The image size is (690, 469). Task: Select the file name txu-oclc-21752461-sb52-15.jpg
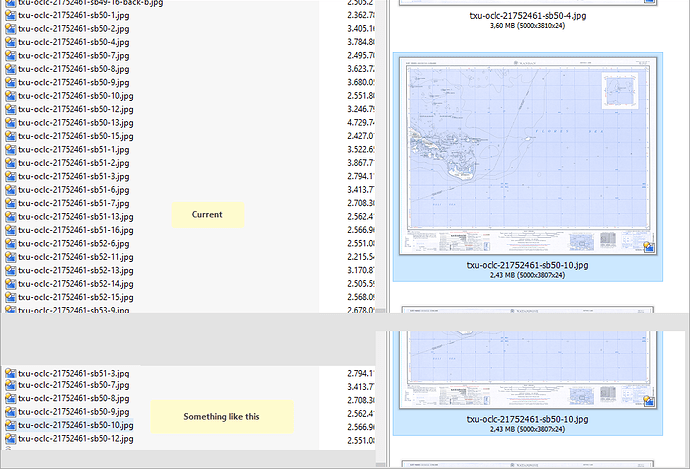[76, 297]
